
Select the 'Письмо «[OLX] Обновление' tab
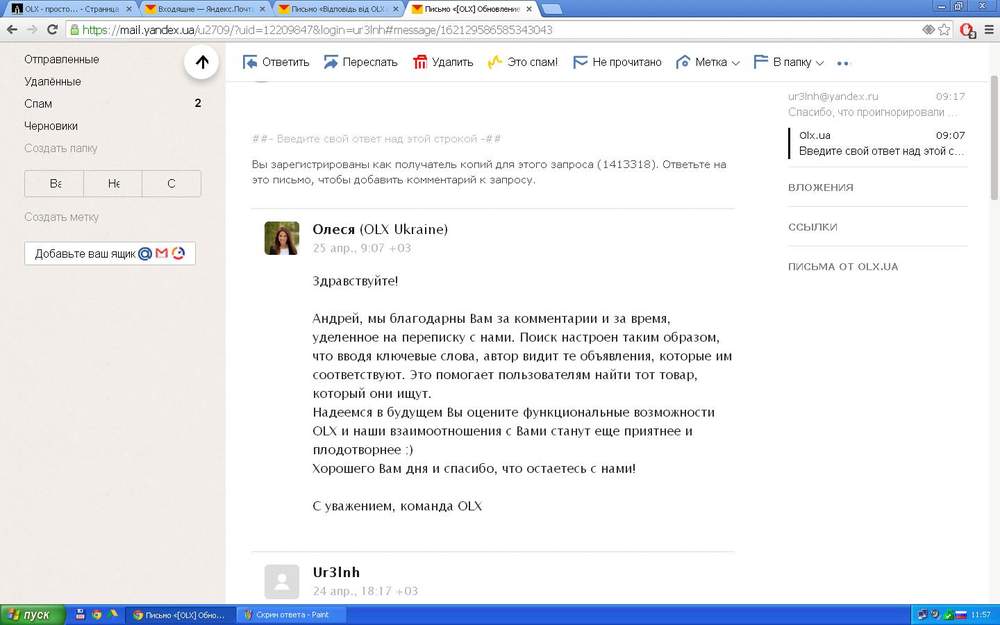coord(472,9)
